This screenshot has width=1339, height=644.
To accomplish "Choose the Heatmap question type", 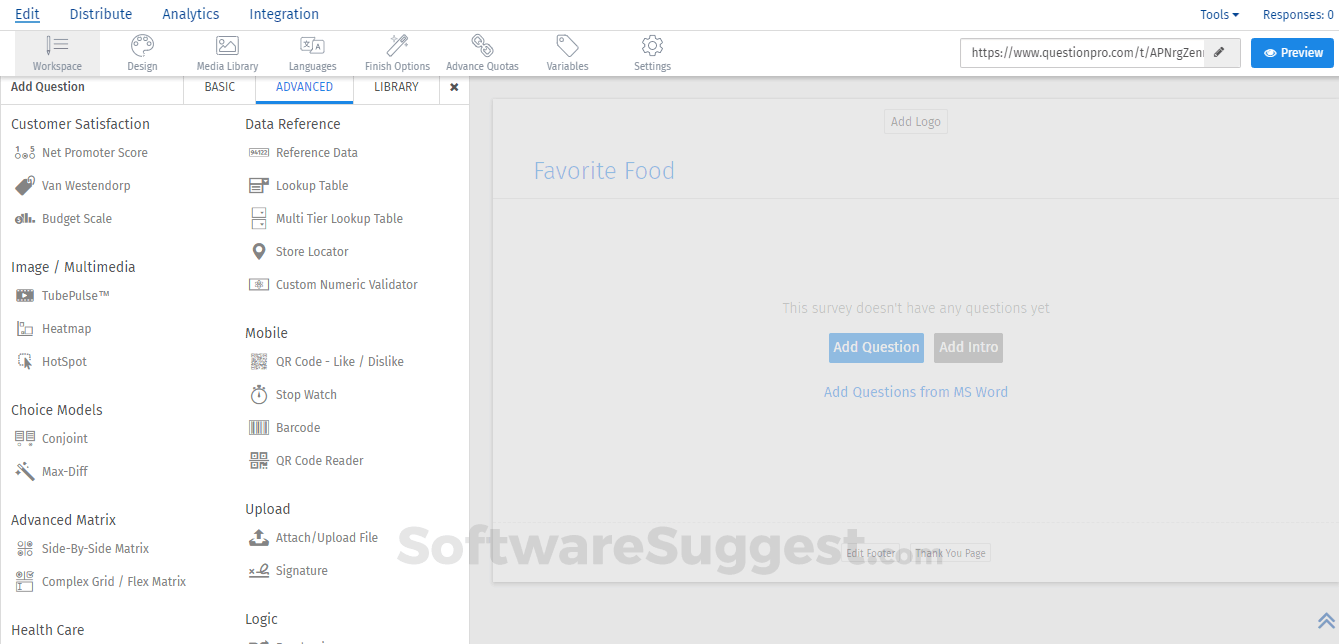I will [x=66, y=329].
